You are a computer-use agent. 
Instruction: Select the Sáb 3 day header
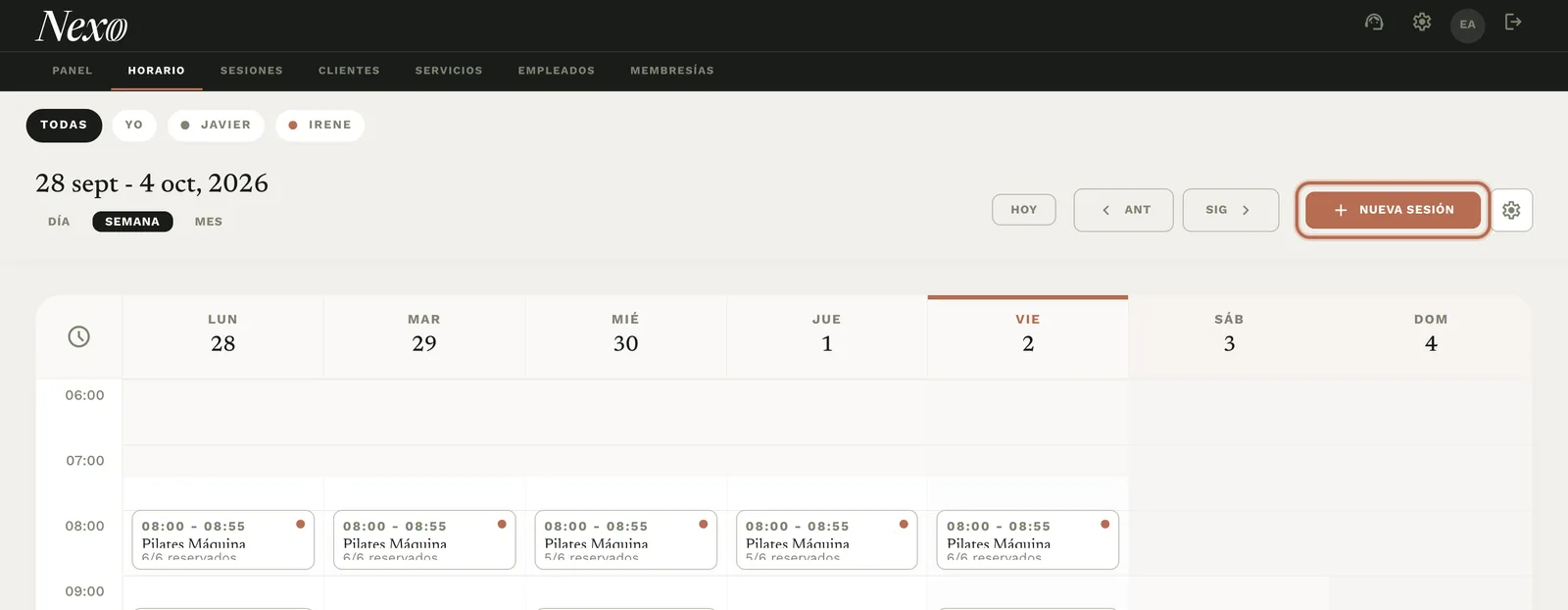[1229, 335]
